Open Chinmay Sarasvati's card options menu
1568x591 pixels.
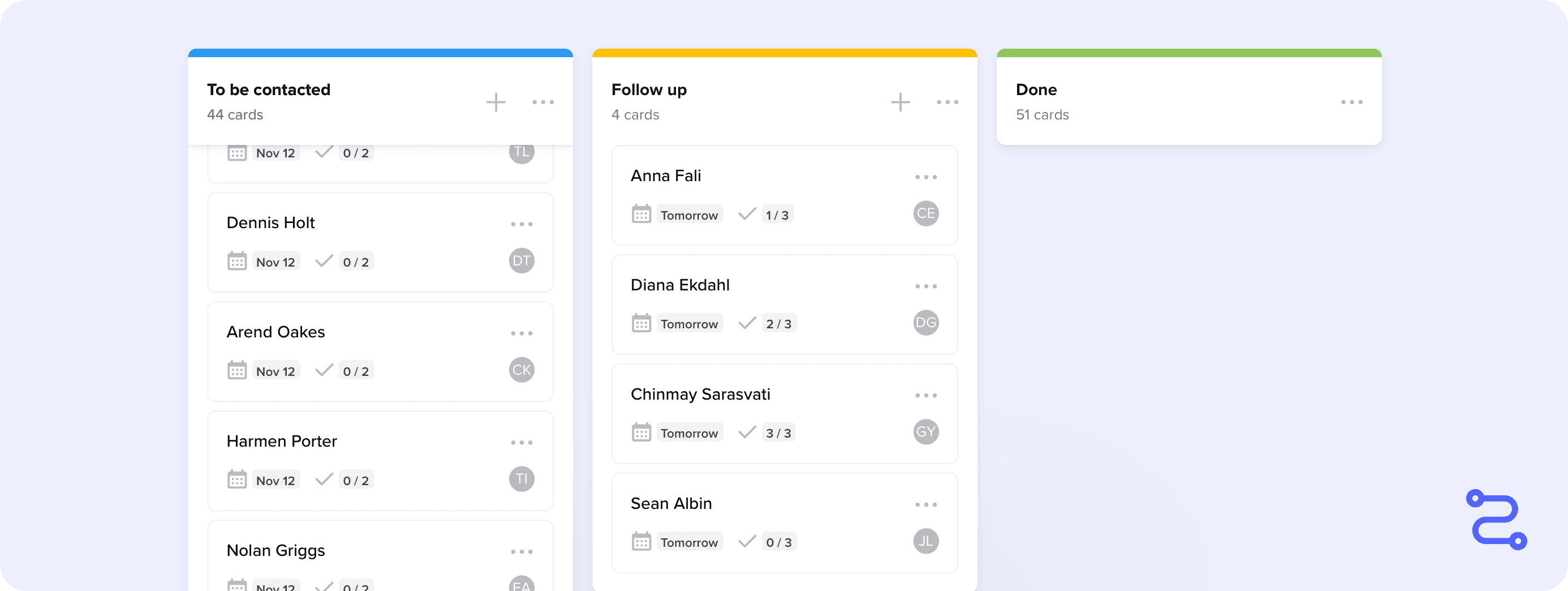click(926, 395)
